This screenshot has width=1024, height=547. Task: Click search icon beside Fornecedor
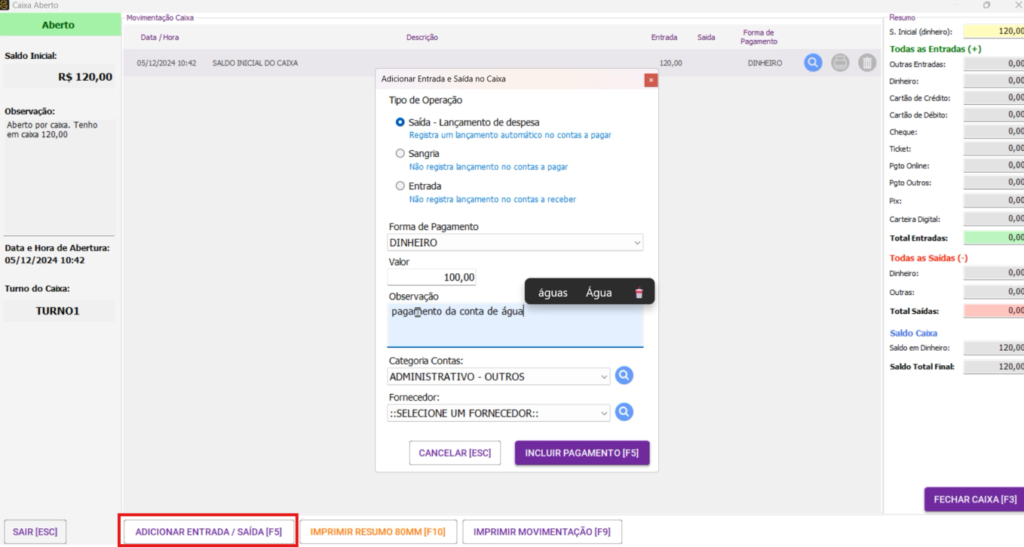(624, 412)
